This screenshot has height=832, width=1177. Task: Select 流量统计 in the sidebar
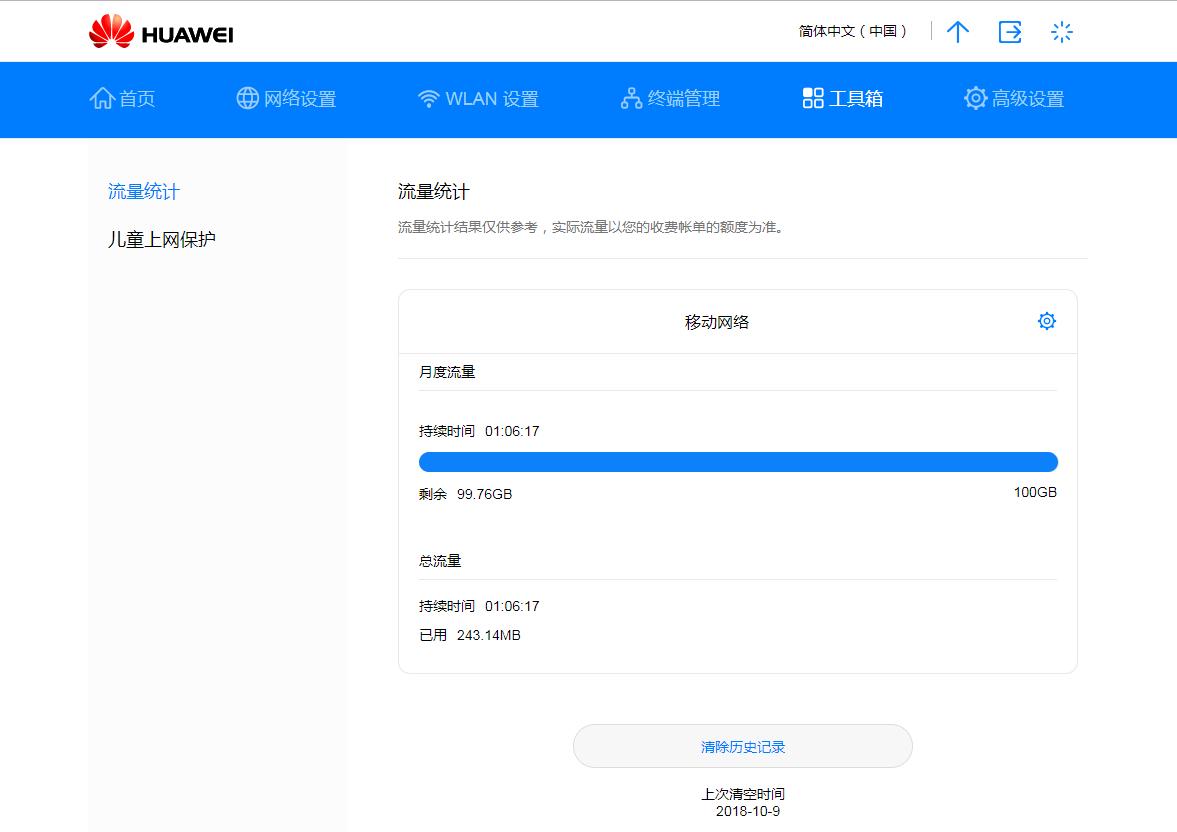click(x=143, y=191)
